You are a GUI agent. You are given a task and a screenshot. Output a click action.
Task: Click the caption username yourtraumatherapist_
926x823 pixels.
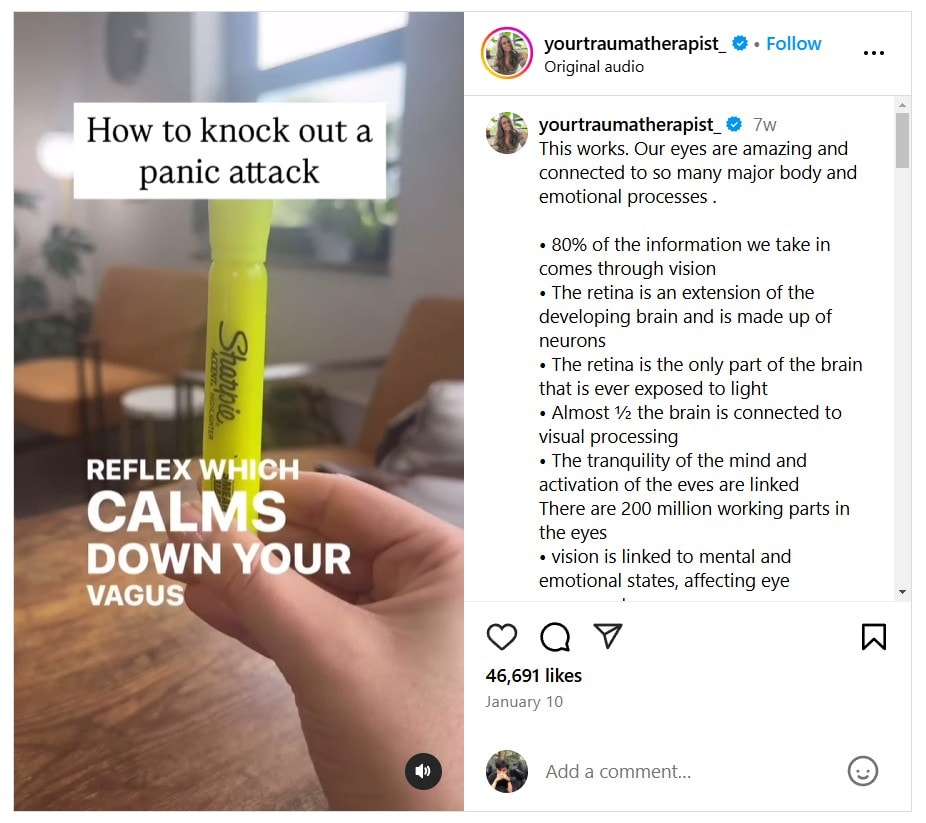[x=629, y=125]
